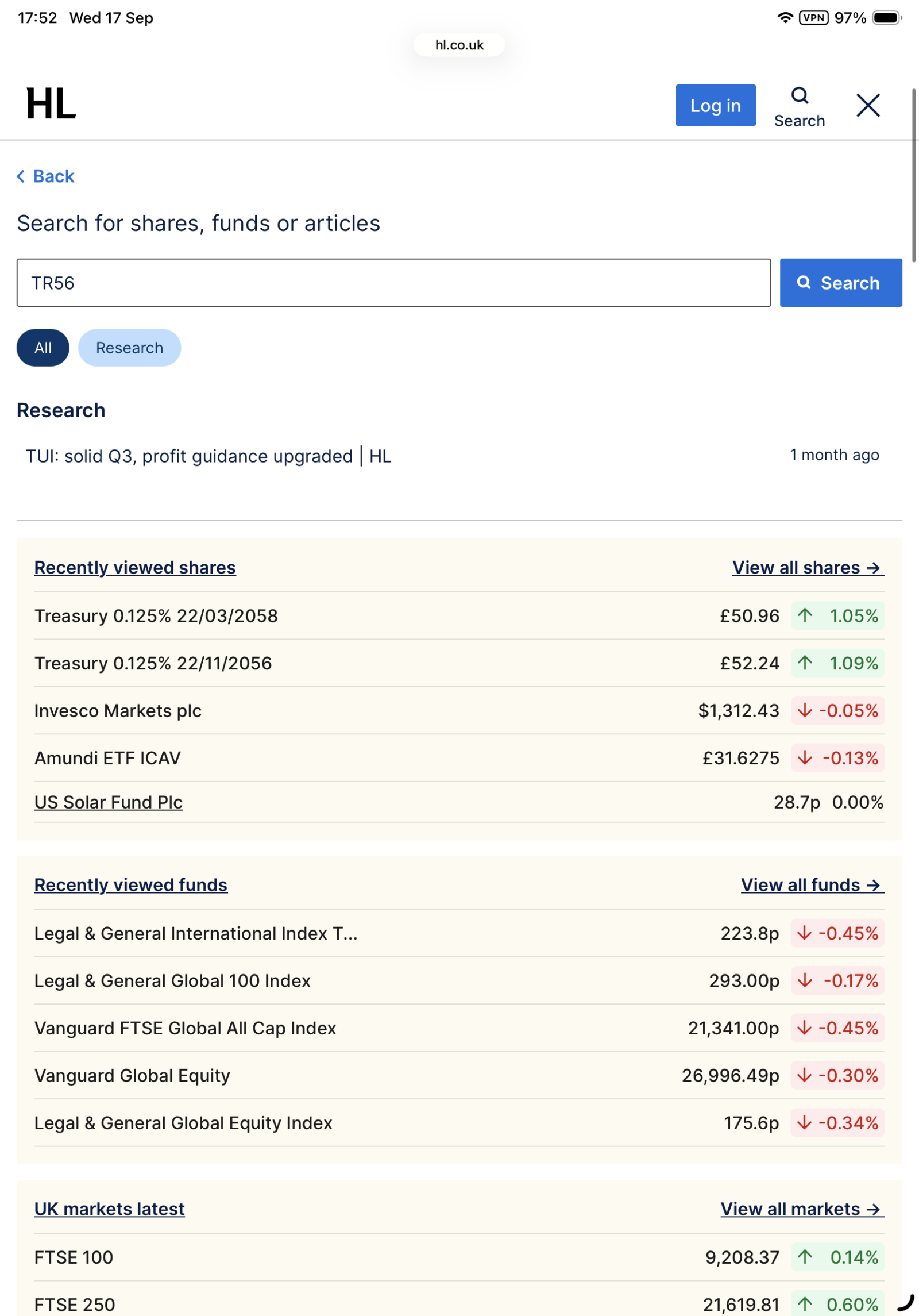
Task: Select the All filter pill
Action: coord(43,348)
